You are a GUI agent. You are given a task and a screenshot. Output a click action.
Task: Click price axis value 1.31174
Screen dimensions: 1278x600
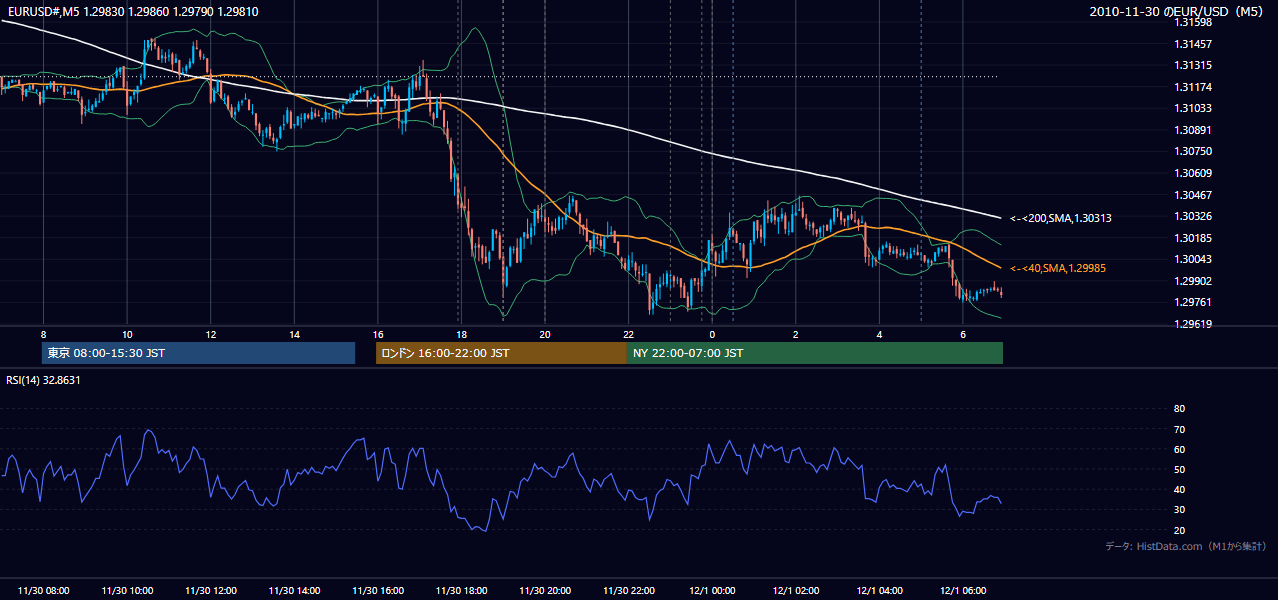[1193, 87]
